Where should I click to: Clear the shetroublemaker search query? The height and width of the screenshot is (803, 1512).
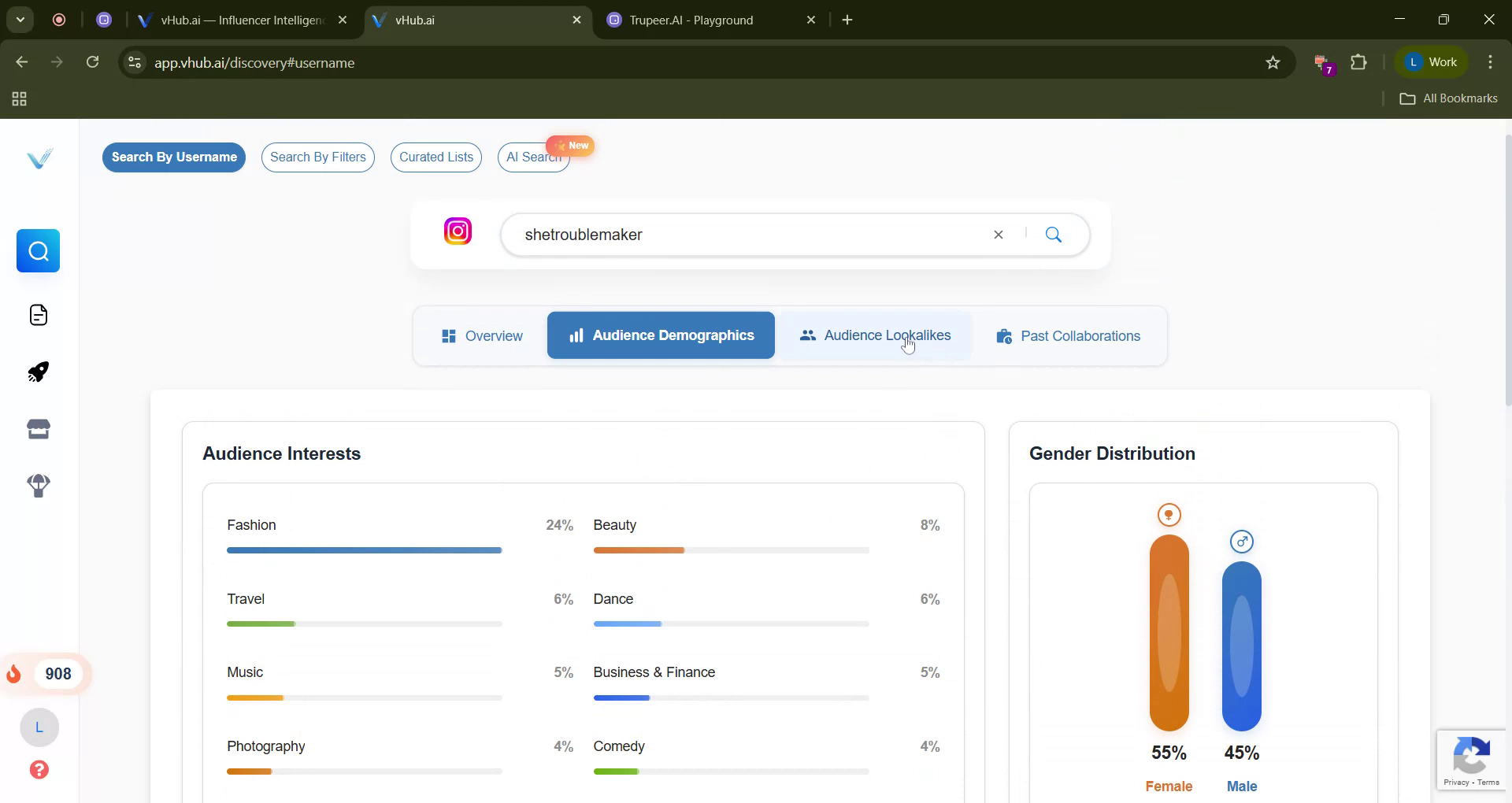click(998, 235)
